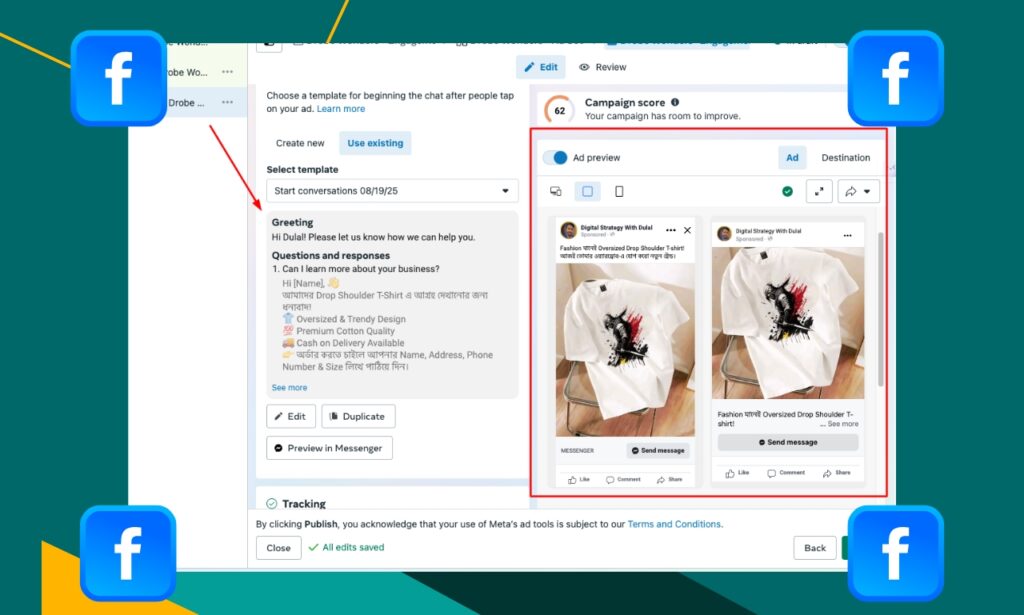This screenshot has width=1024, height=615.
Task: Close the first ad preview with X
Action: 687,230
